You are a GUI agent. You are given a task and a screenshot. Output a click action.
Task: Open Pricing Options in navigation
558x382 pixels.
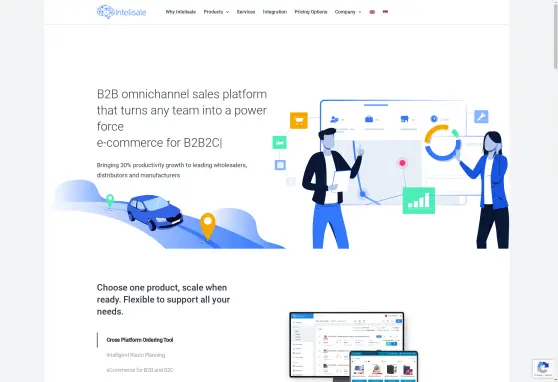click(x=311, y=12)
